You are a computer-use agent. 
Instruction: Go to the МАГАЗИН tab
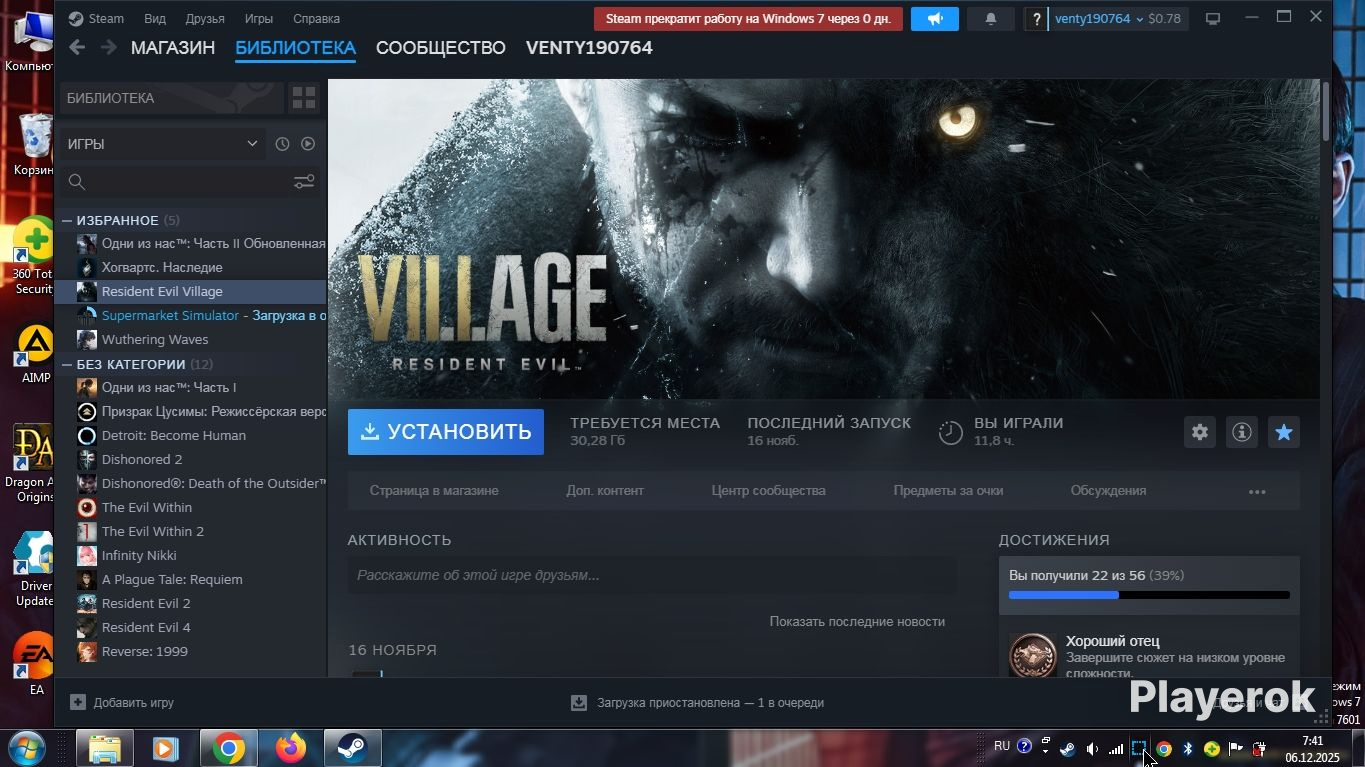(173, 48)
